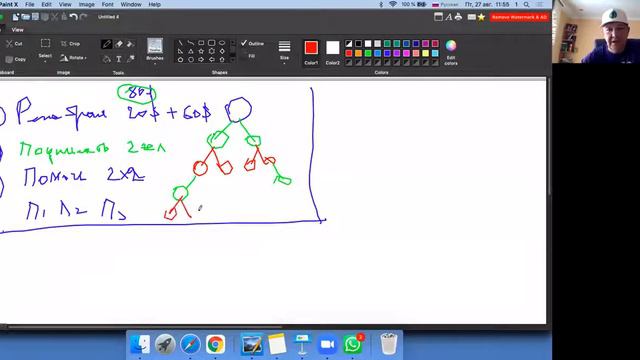Select the Triangle shape

click(191, 51)
